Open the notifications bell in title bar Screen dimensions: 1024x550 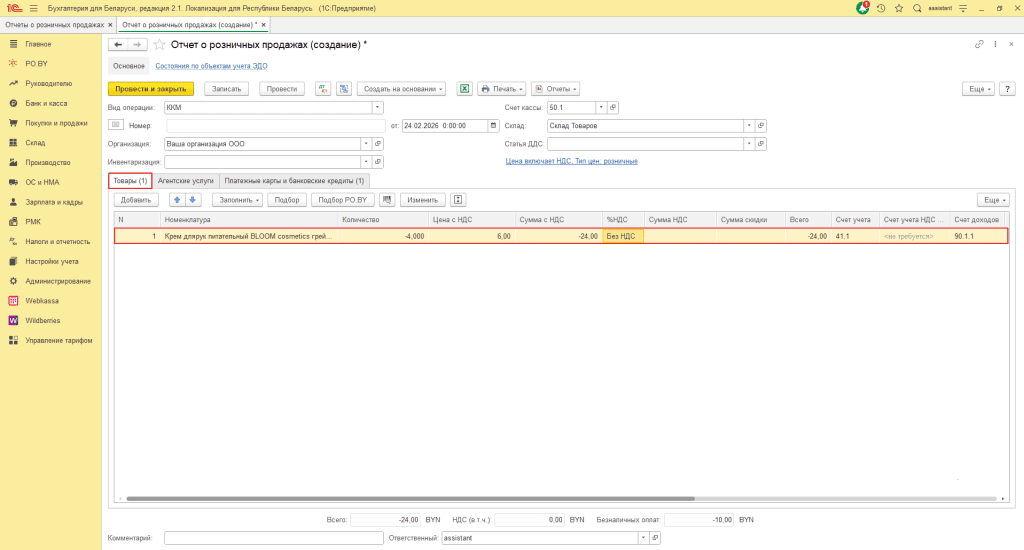[x=862, y=8]
